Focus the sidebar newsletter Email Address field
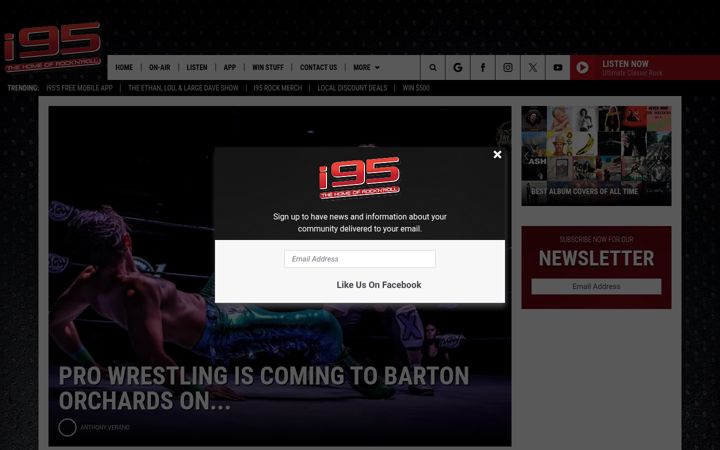This screenshot has height=450, width=720. [x=596, y=287]
